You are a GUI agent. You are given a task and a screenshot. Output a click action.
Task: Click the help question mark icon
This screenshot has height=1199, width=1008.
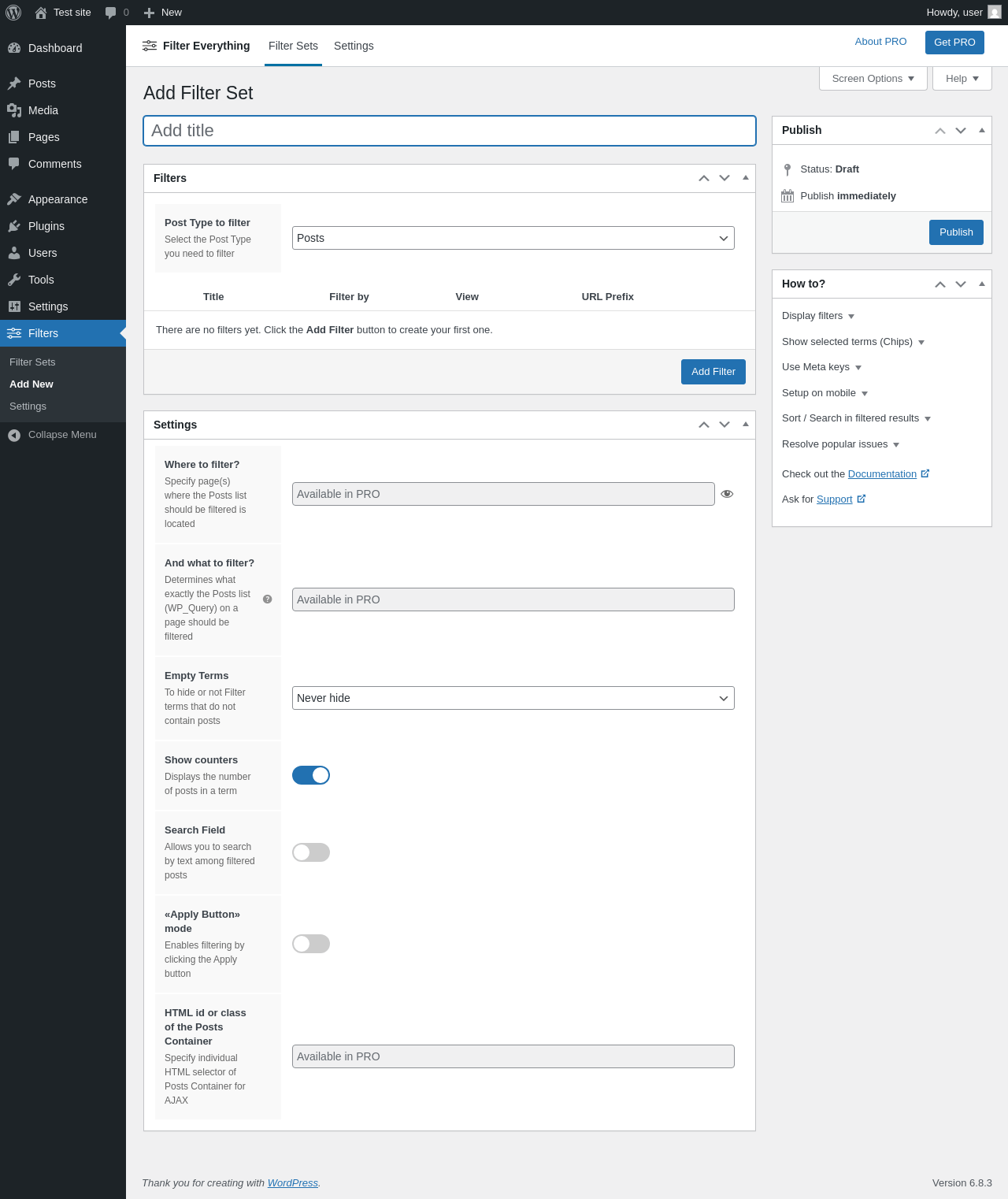pyautogui.click(x=268, y=599)
